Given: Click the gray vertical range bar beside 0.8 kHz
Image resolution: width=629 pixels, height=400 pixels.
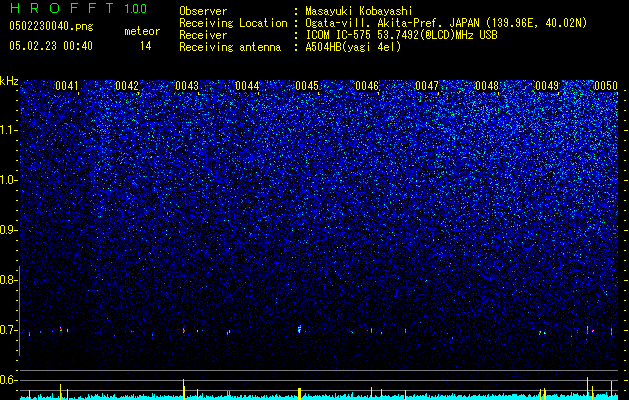Looking at the screenshot, I should (x=19, y=311).
